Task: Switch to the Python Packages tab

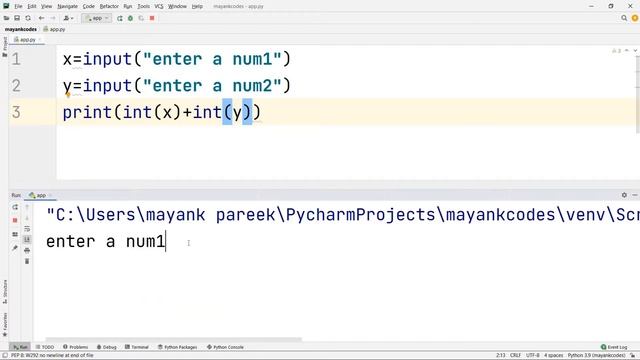Action: click(x=177, y=347)
